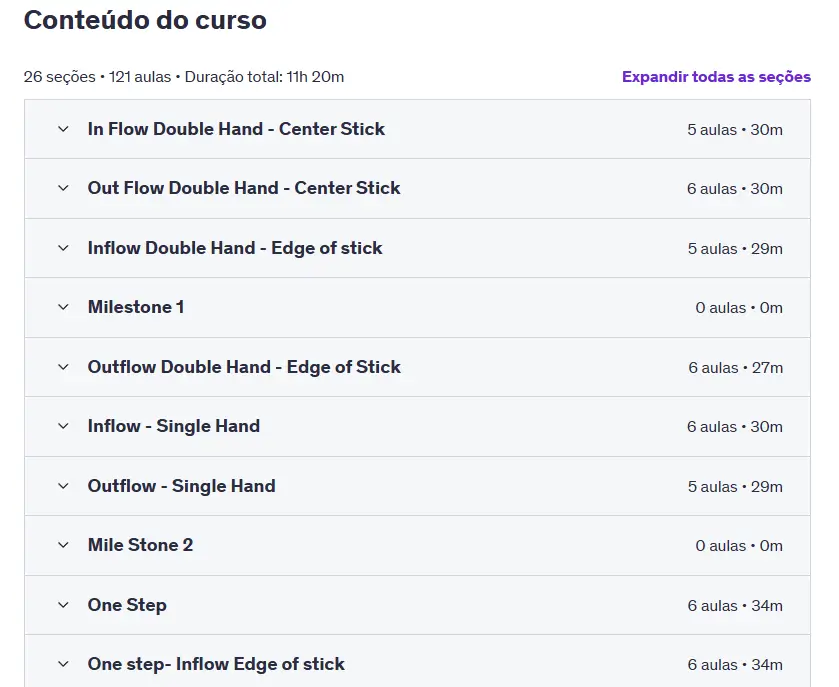Select the chevron beside Inflow - Single Hand
The height and width of the screenshot is (687, 839).
click(x=61, y=426)
